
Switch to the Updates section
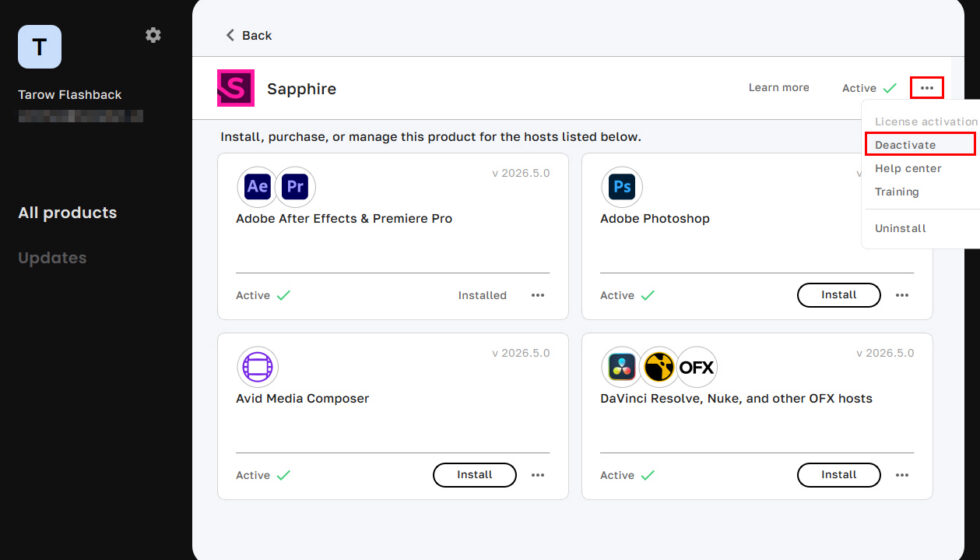[x=52, y=258]
